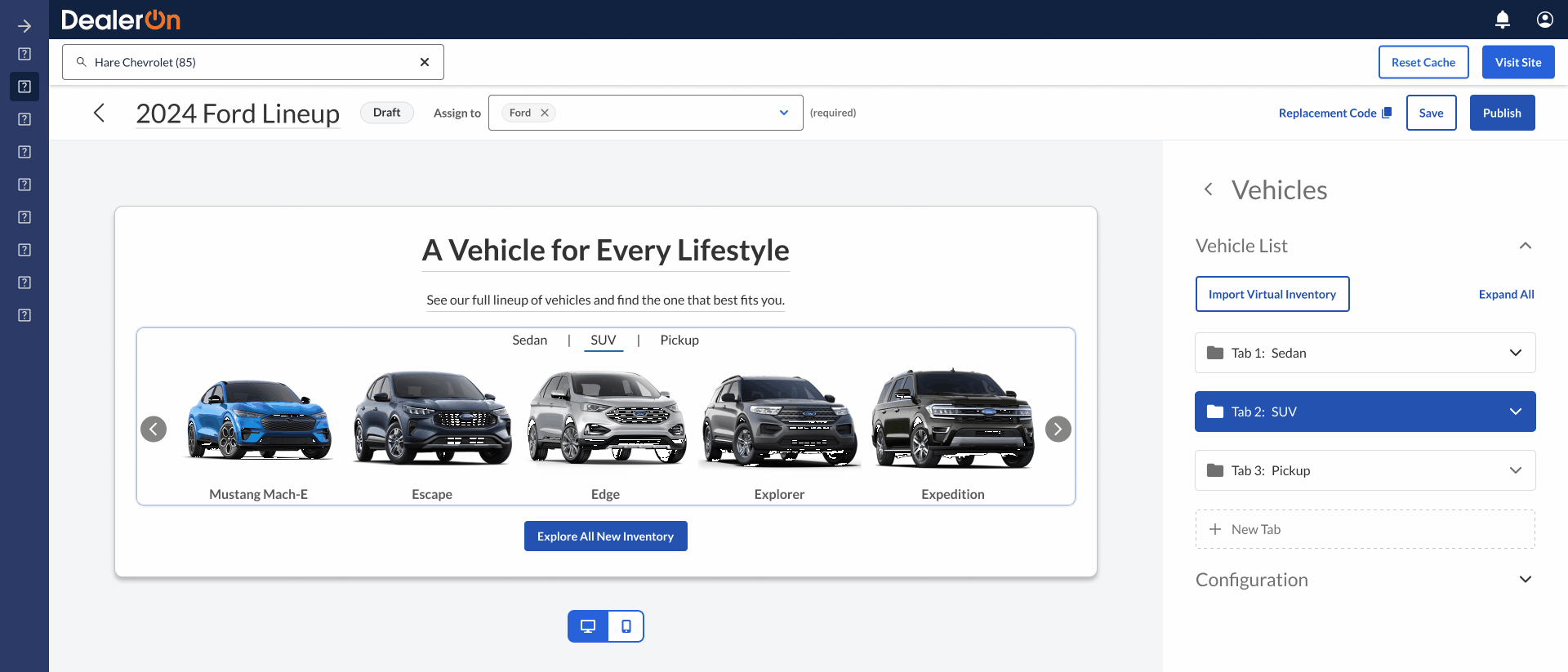Copy the Replacement Code
This screenshot has width=1568, height=672.
(x=1335, y=113)
